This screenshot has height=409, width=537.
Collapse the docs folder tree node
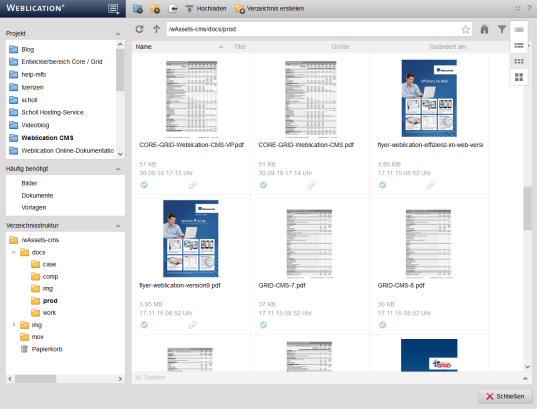tap(14, 252)
